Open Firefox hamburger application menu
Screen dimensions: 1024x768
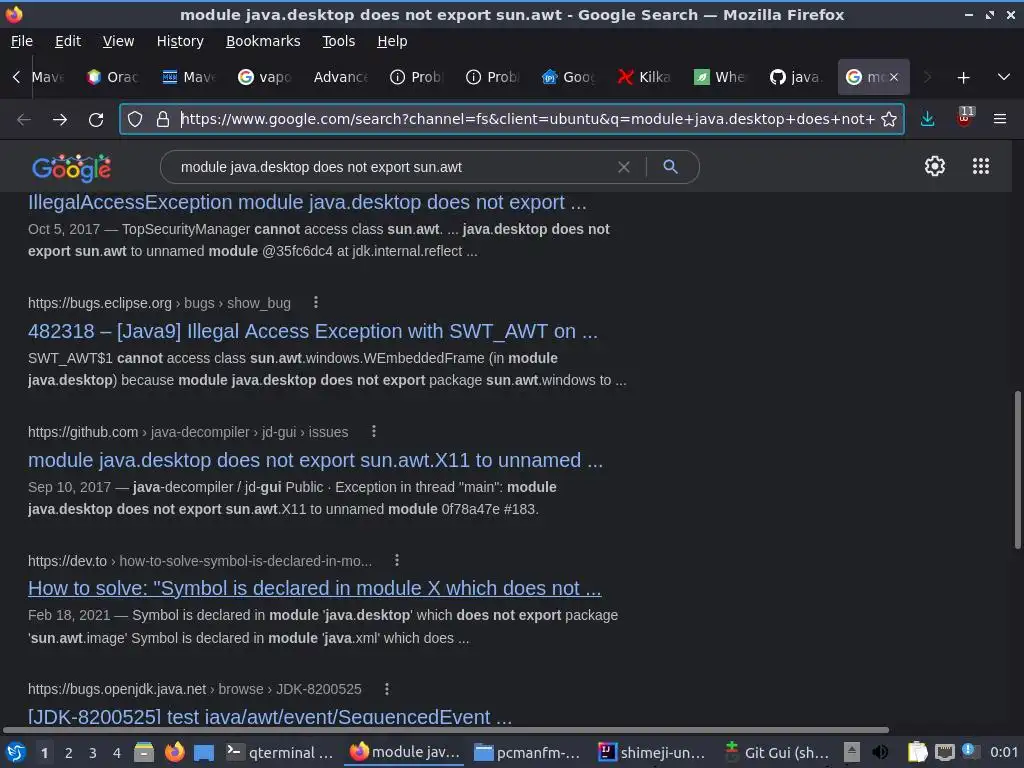point(999,119)
